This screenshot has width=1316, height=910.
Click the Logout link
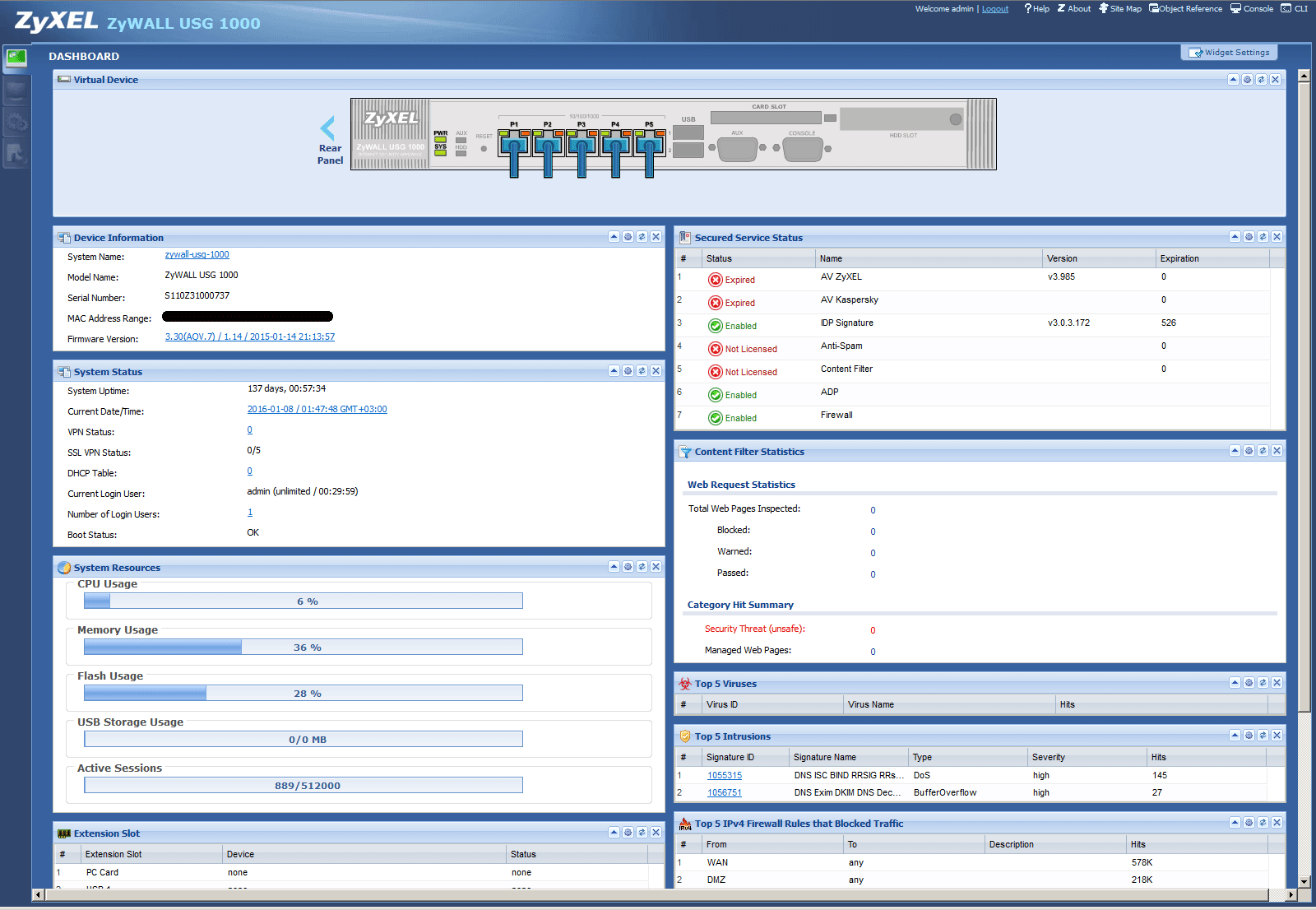tap(995, 9)
